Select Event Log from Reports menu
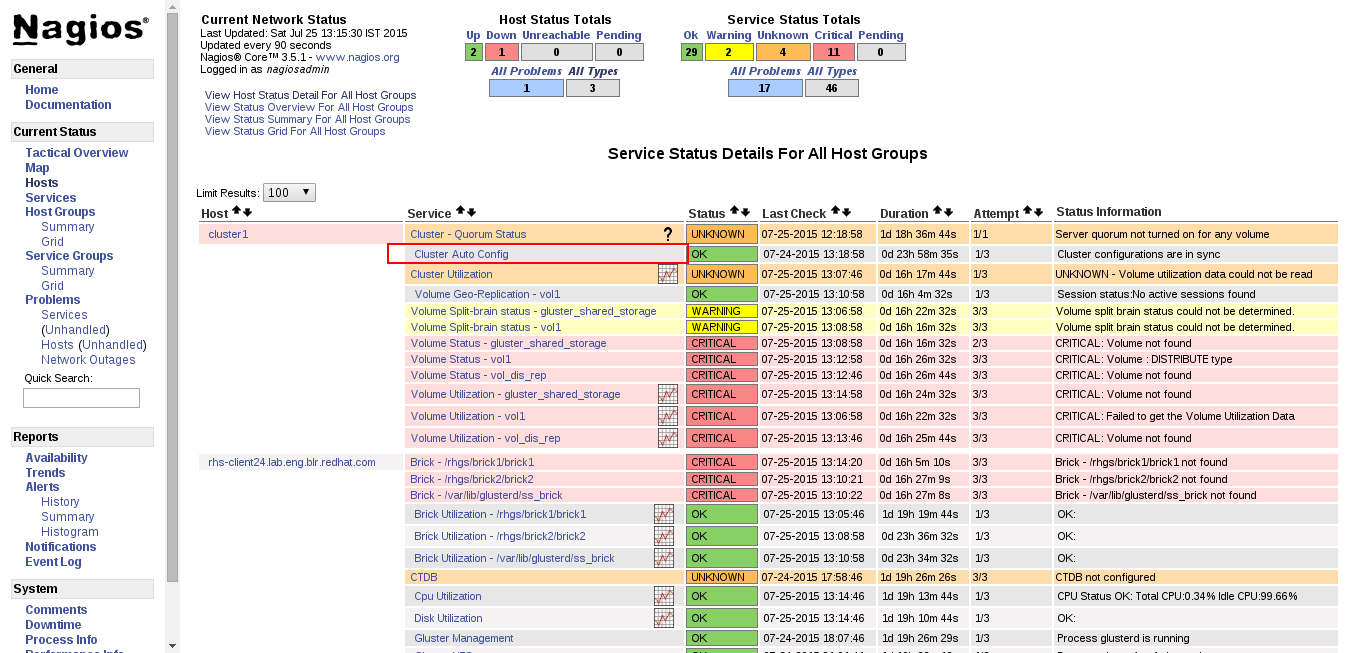The height and width of the screenshot is (653, 1346). [x=53, y=562]
